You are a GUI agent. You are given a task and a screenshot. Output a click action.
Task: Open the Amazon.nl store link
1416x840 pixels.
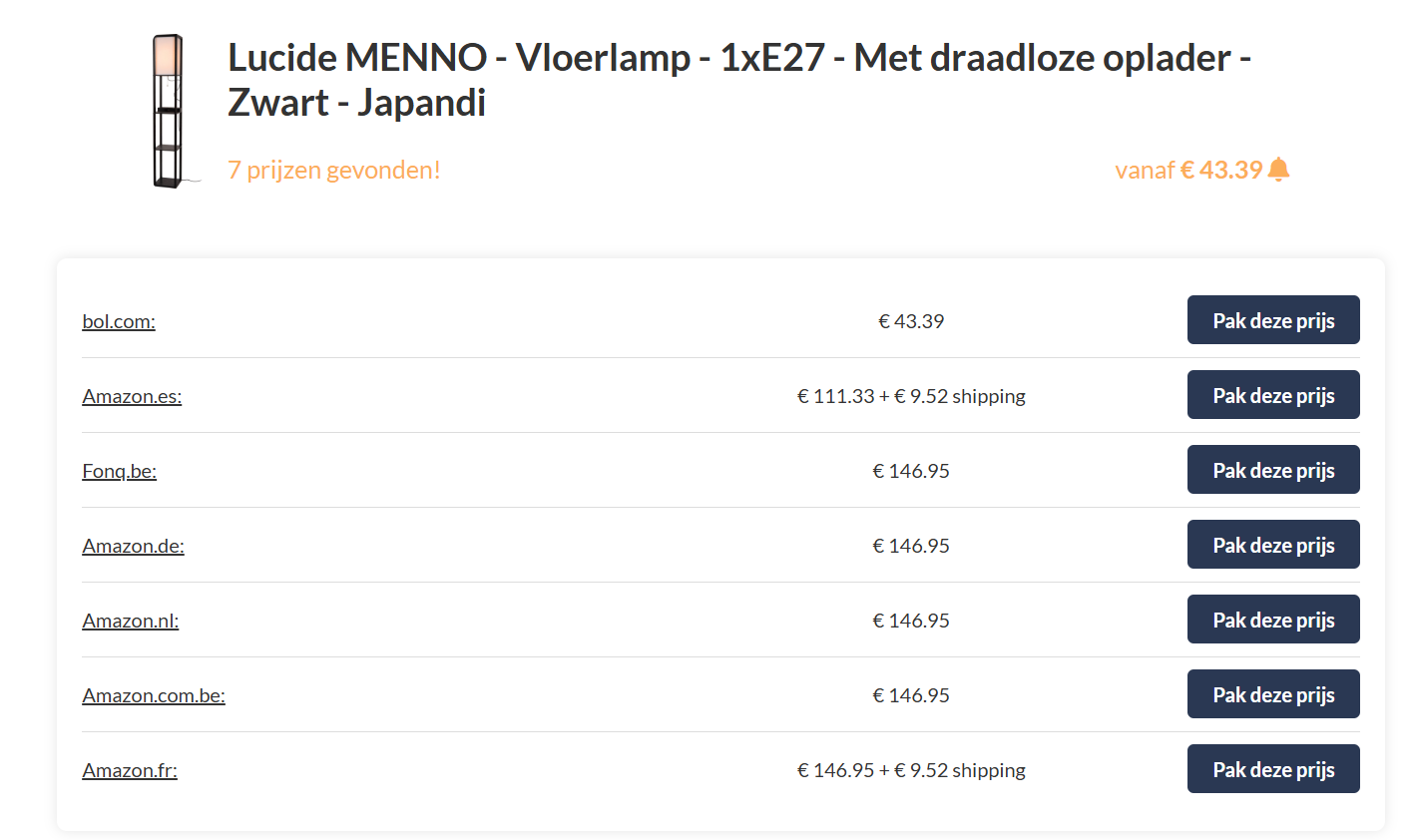tap(130, 620)
